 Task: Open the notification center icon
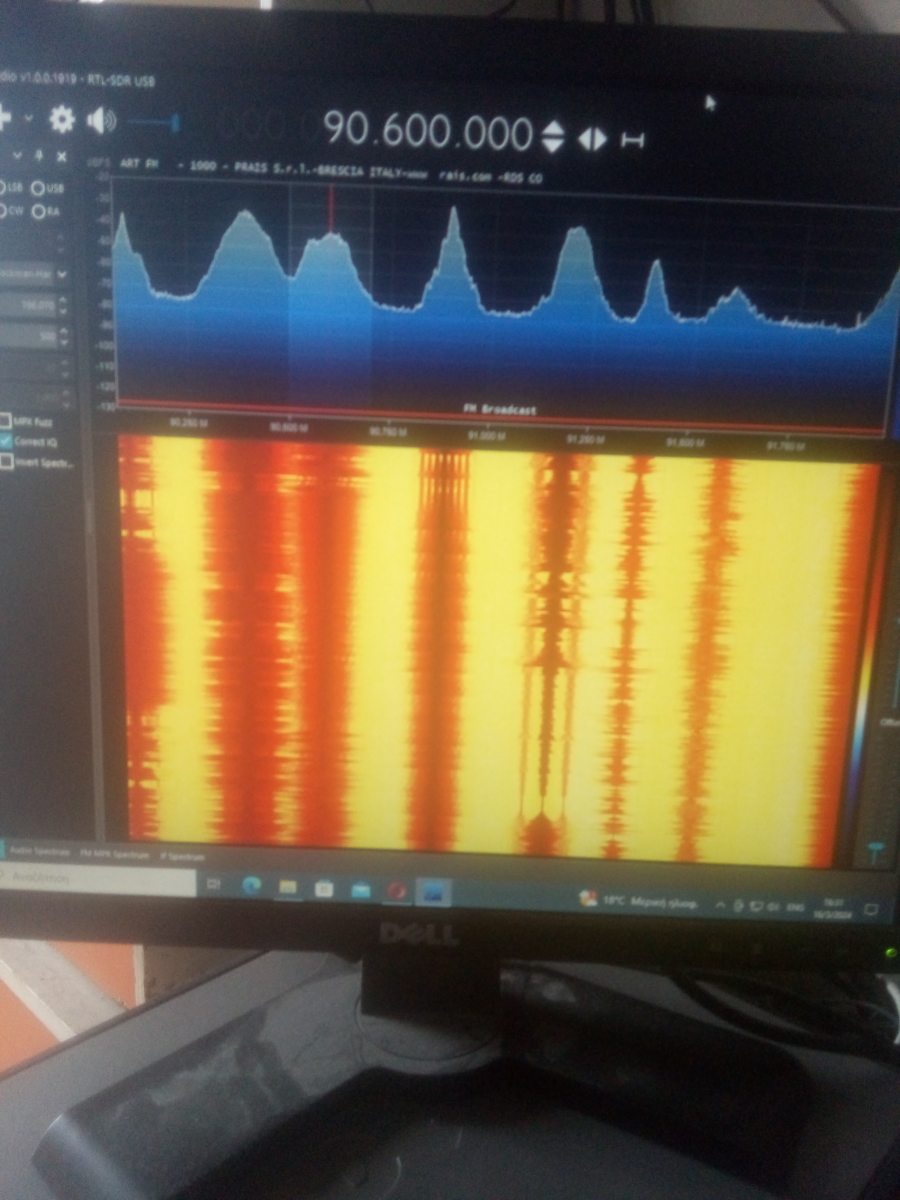[871, 911]
